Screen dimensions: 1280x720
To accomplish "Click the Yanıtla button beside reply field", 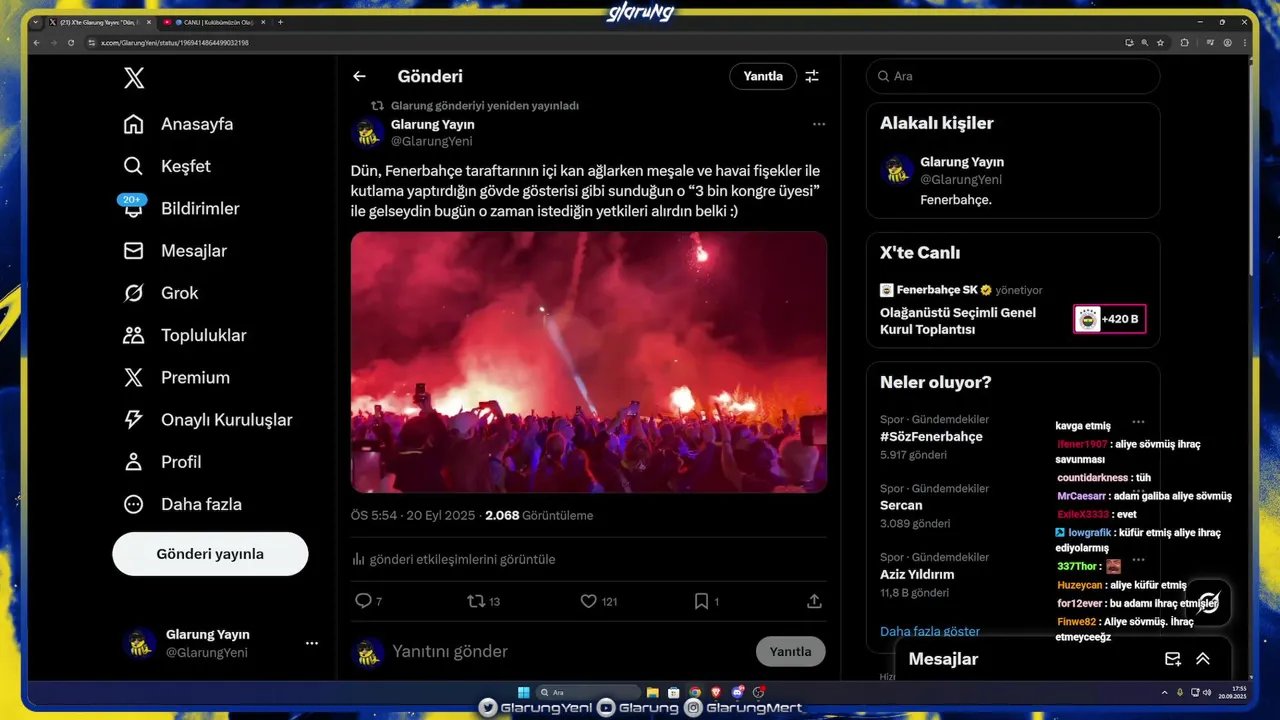I will click(x=791, y=651).
